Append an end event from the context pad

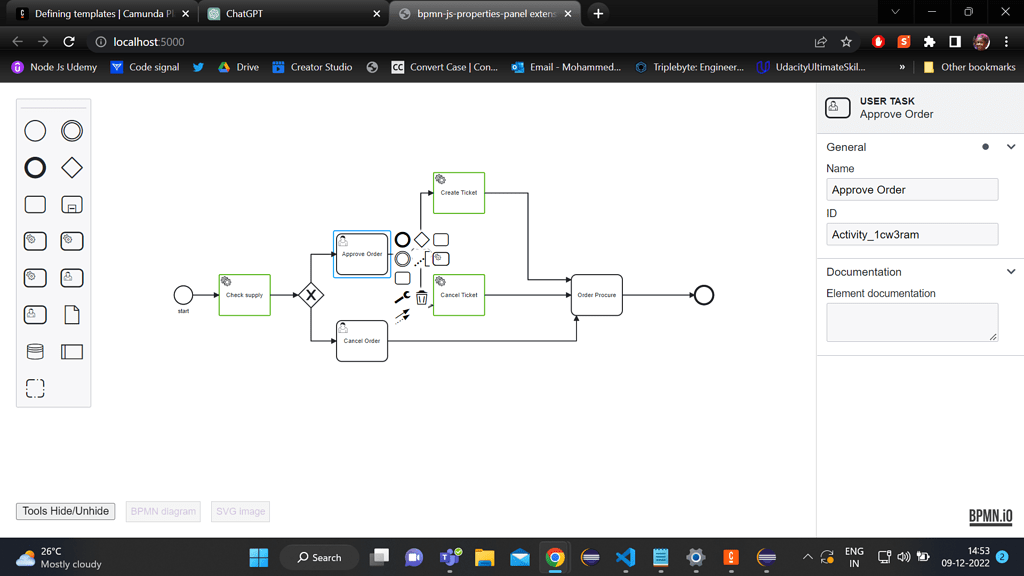(x=402, y=239)
